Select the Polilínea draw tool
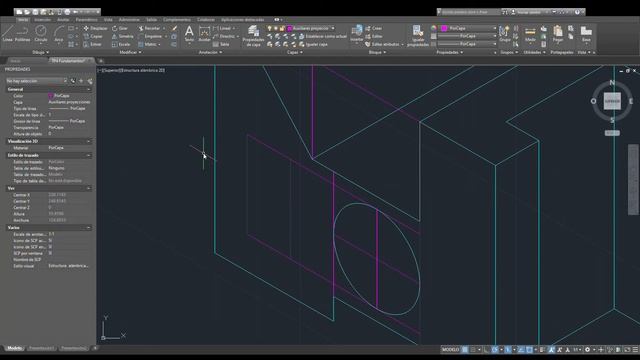Image resolution: width=640 pixels, height=360 pixels. (x=22, y=33)
